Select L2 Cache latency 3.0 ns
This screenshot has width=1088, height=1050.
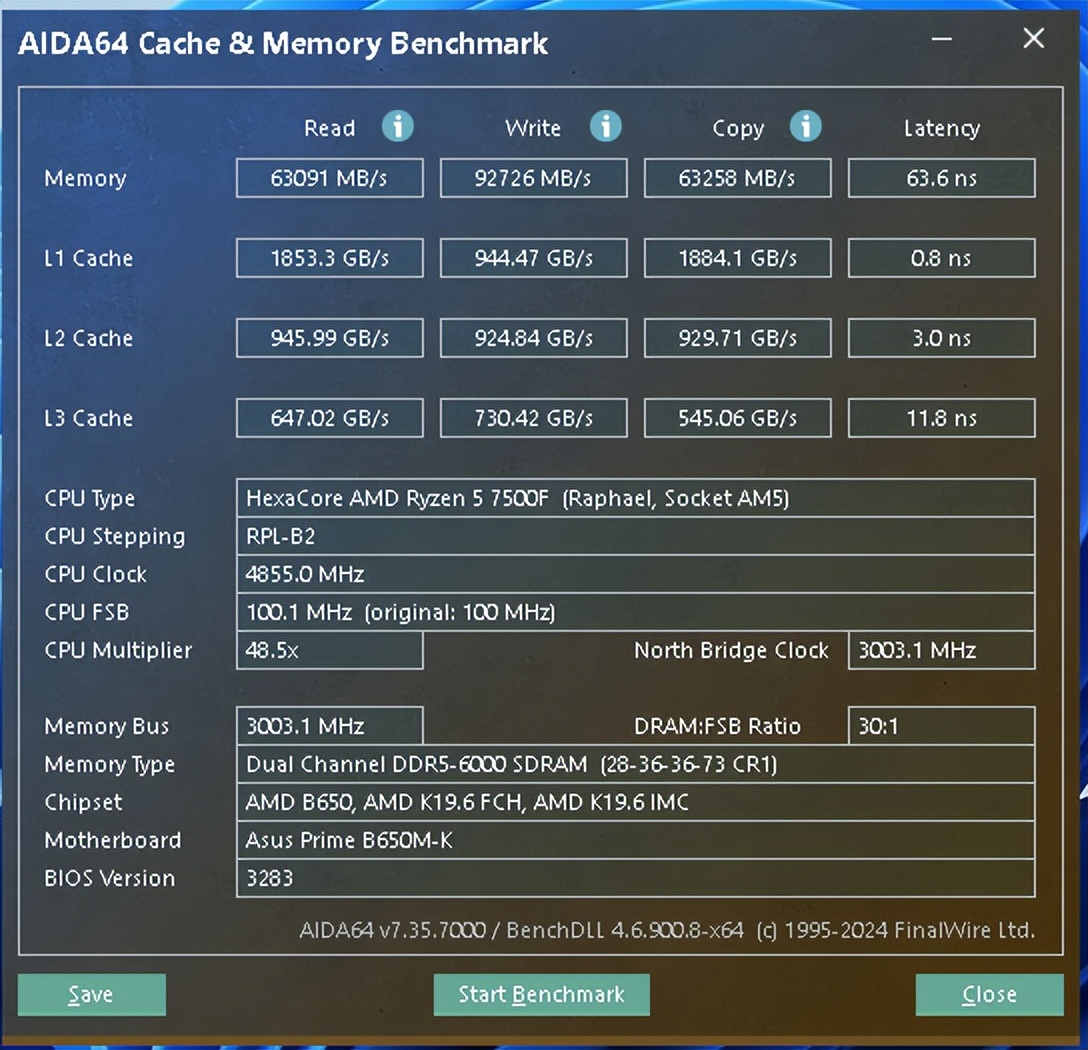pyautogui.click(x=942, y=338)
